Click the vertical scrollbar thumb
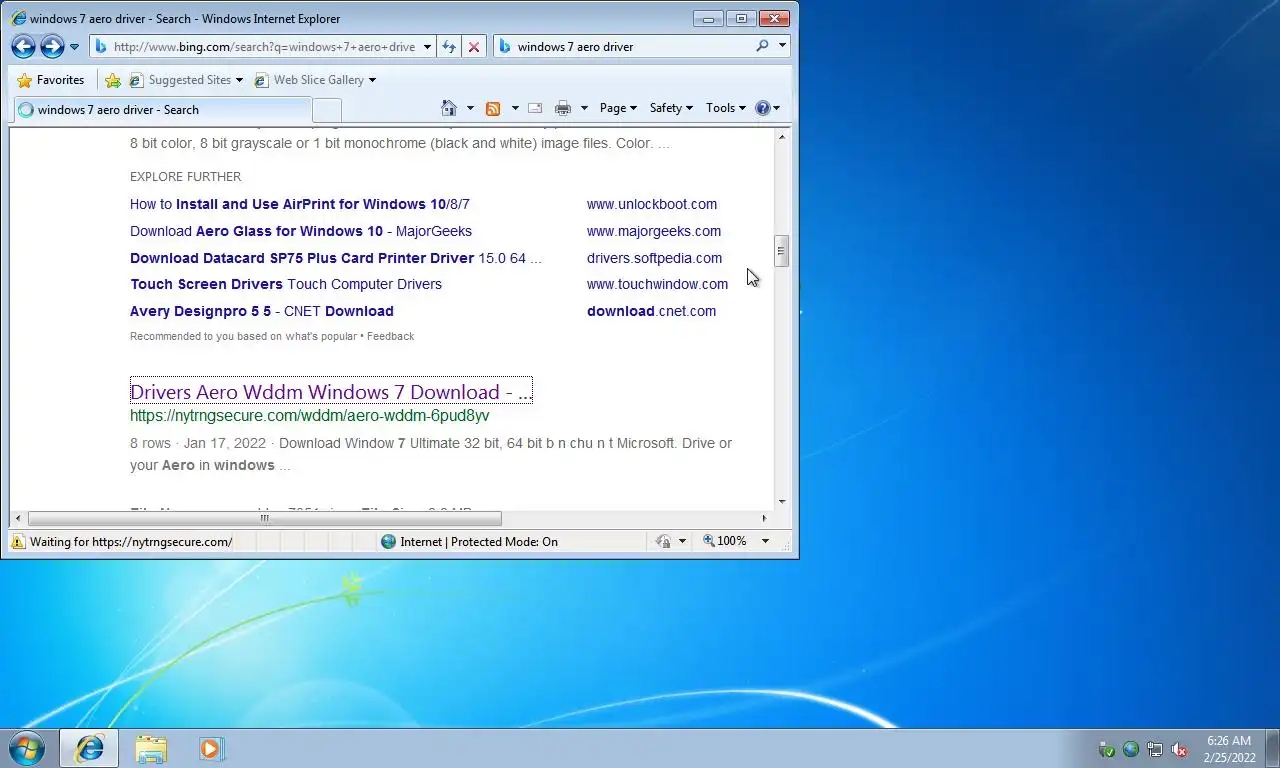Image resolution: width=1280 pixels, height=768 pixels. tap(782, 251)
